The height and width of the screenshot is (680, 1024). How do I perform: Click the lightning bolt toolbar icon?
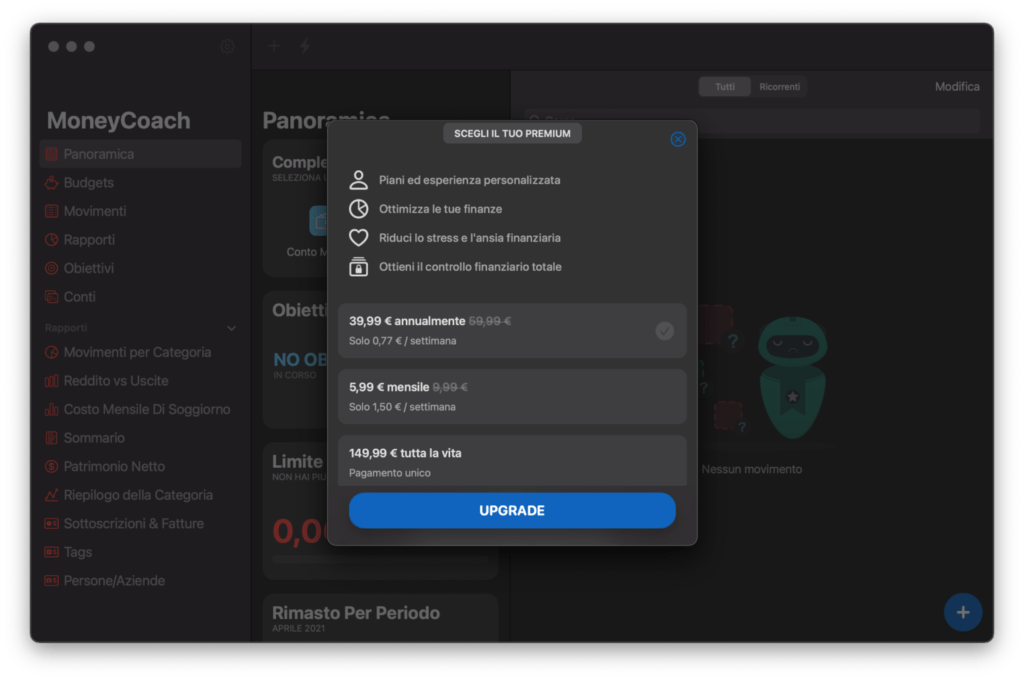305,46
